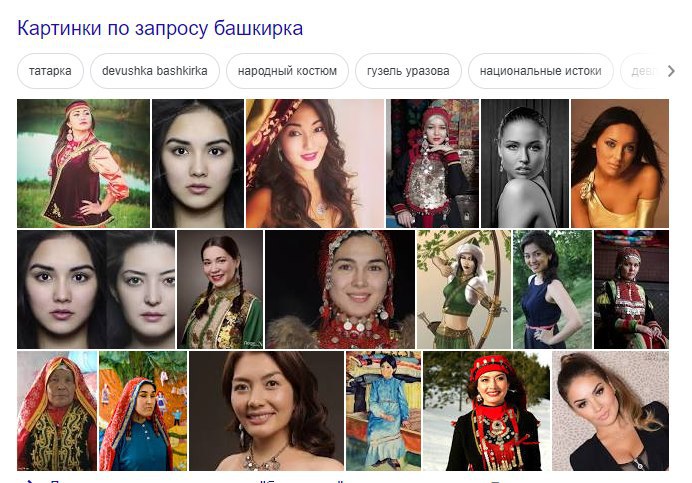
Task: Select the национальные истоки filter chip
Action: coord(541,71)
